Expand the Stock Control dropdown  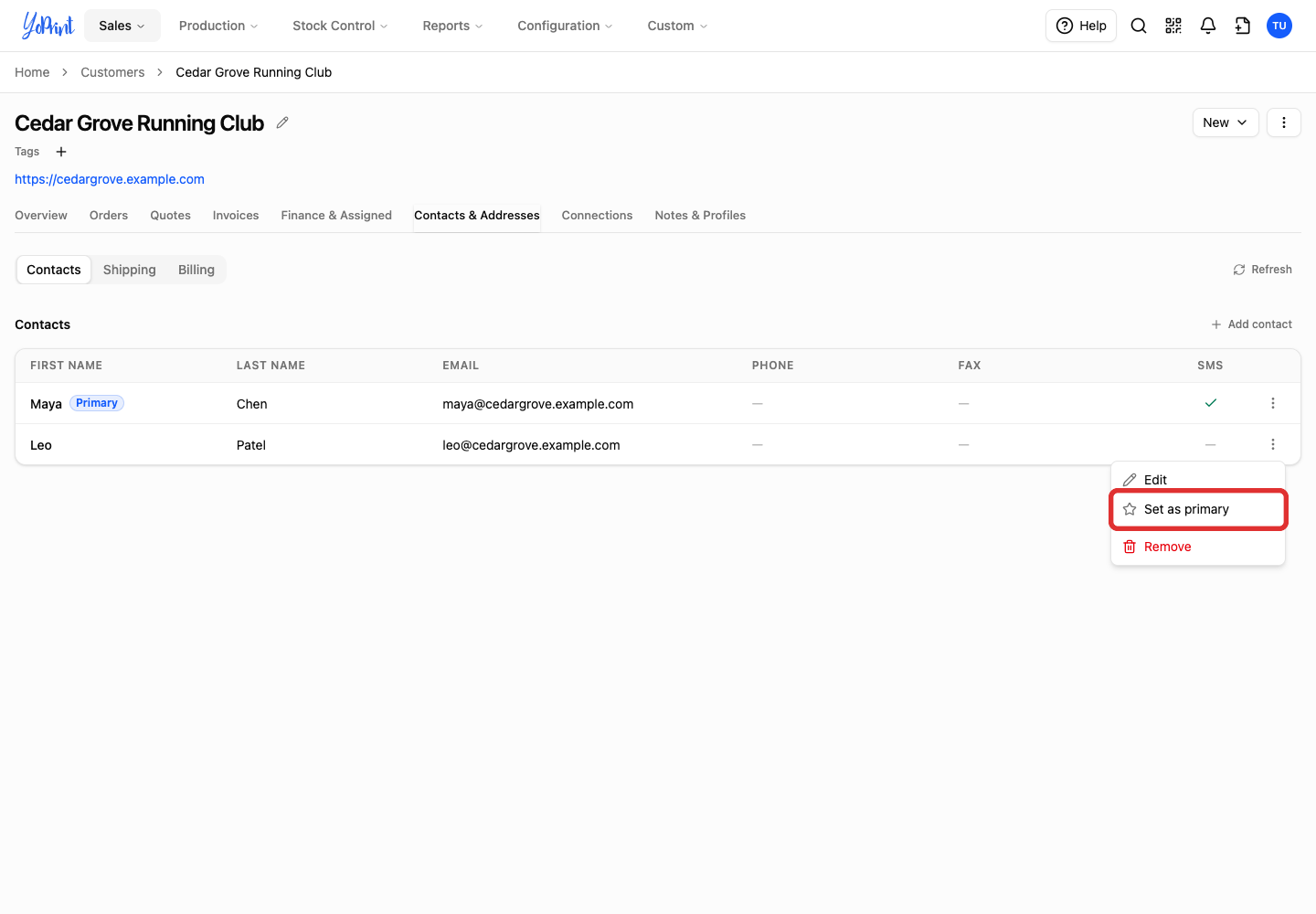click(340, 26)
